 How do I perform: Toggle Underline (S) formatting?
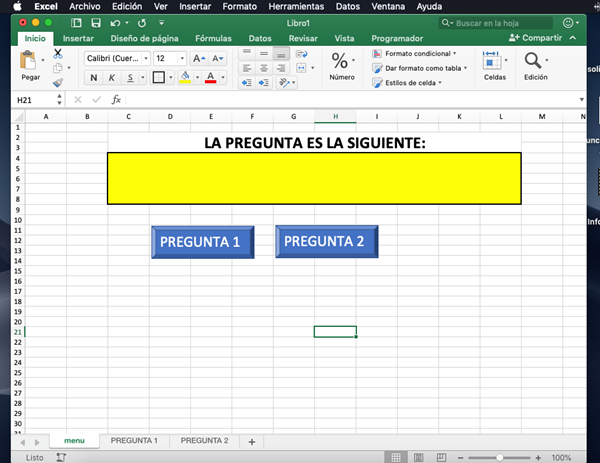click(130, 78)
